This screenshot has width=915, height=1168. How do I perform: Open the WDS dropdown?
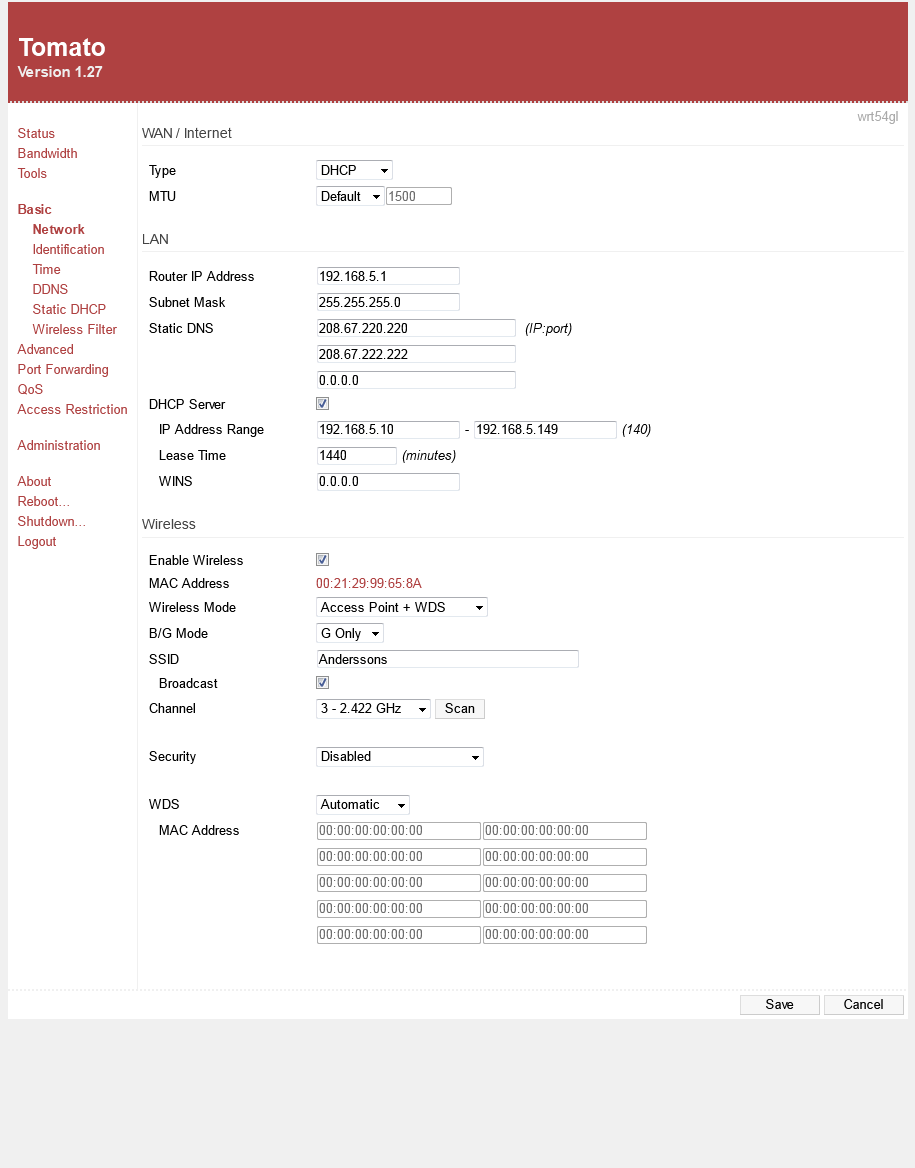click(362, 805)
